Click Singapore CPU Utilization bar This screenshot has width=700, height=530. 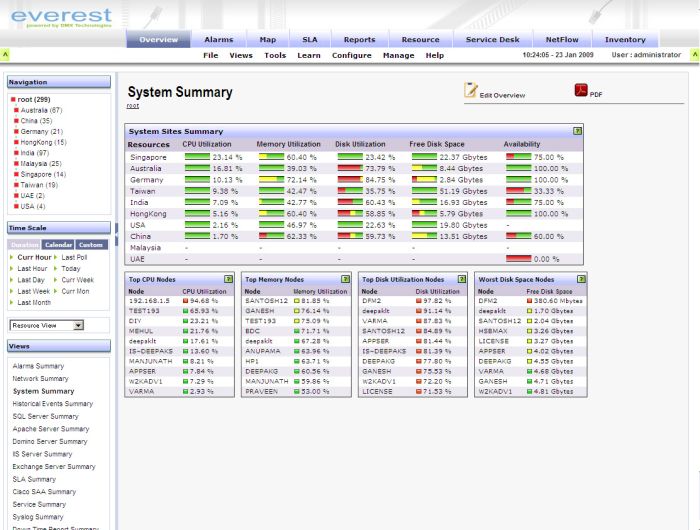(197, 157)
